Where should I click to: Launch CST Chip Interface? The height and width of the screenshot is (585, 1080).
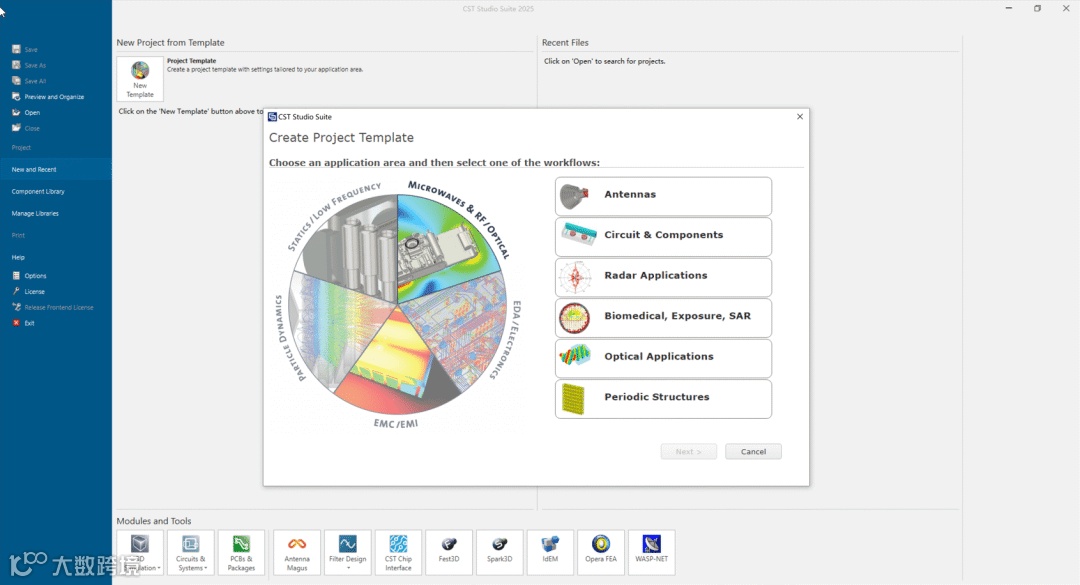point(398,553)
